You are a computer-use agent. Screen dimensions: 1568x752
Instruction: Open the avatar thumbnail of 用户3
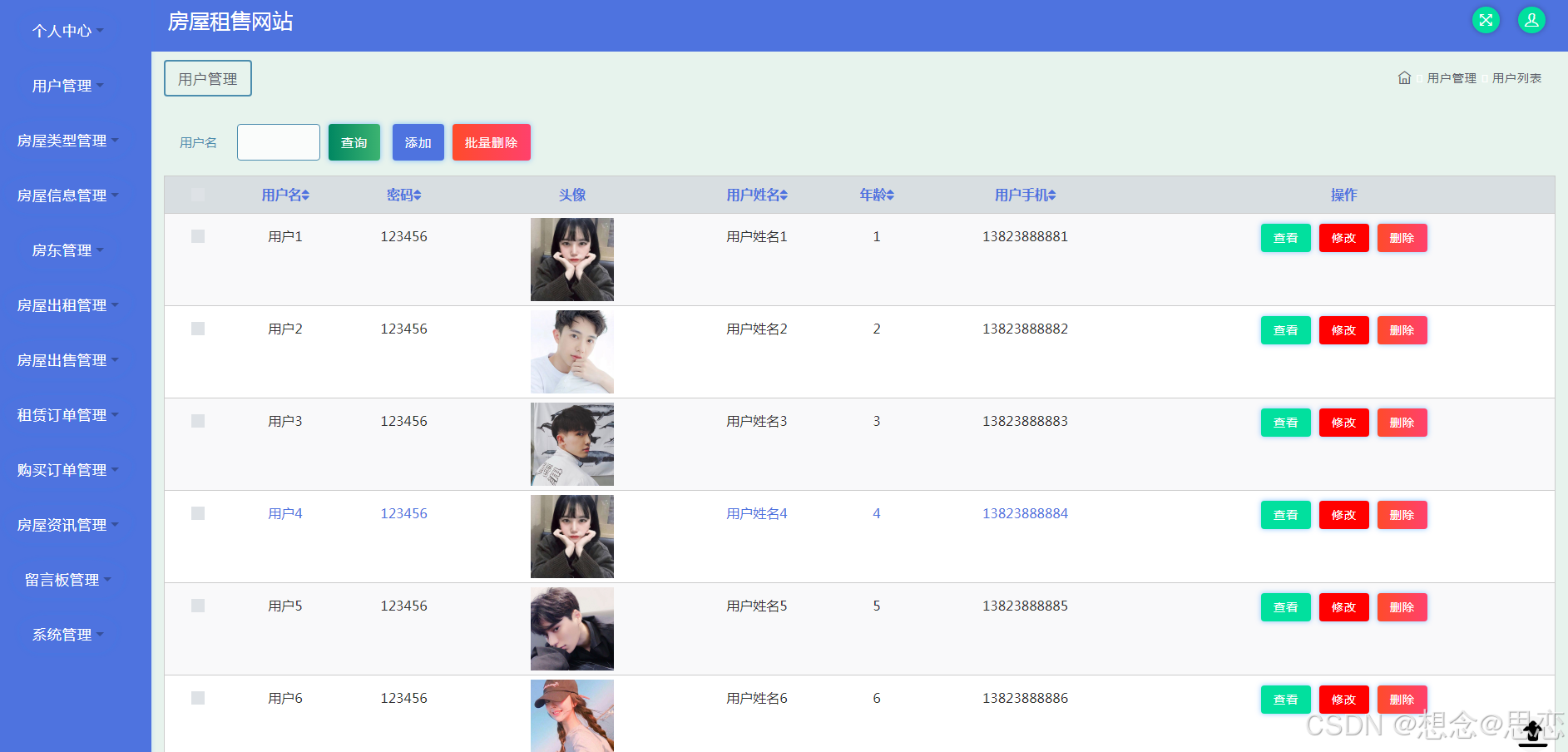coord(572,444)
